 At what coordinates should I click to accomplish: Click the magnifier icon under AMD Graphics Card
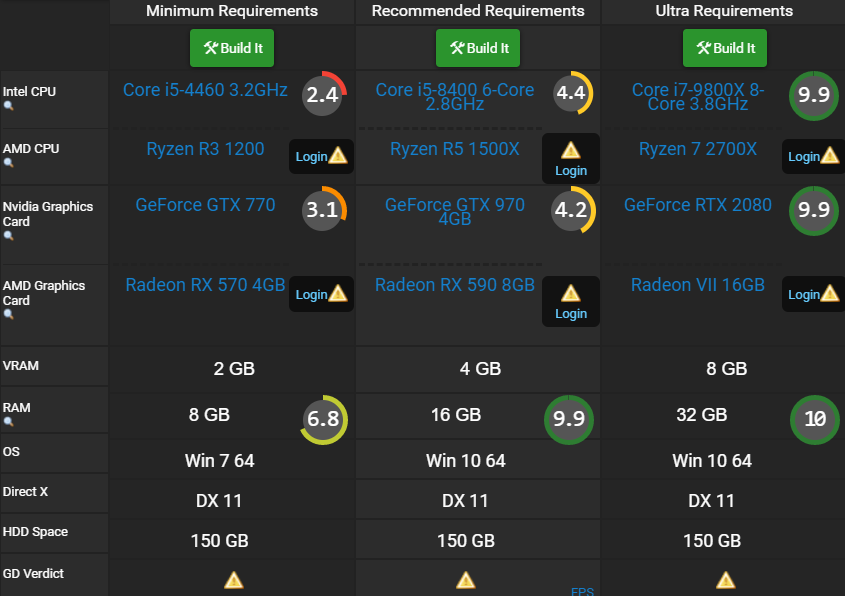(9, 314)
